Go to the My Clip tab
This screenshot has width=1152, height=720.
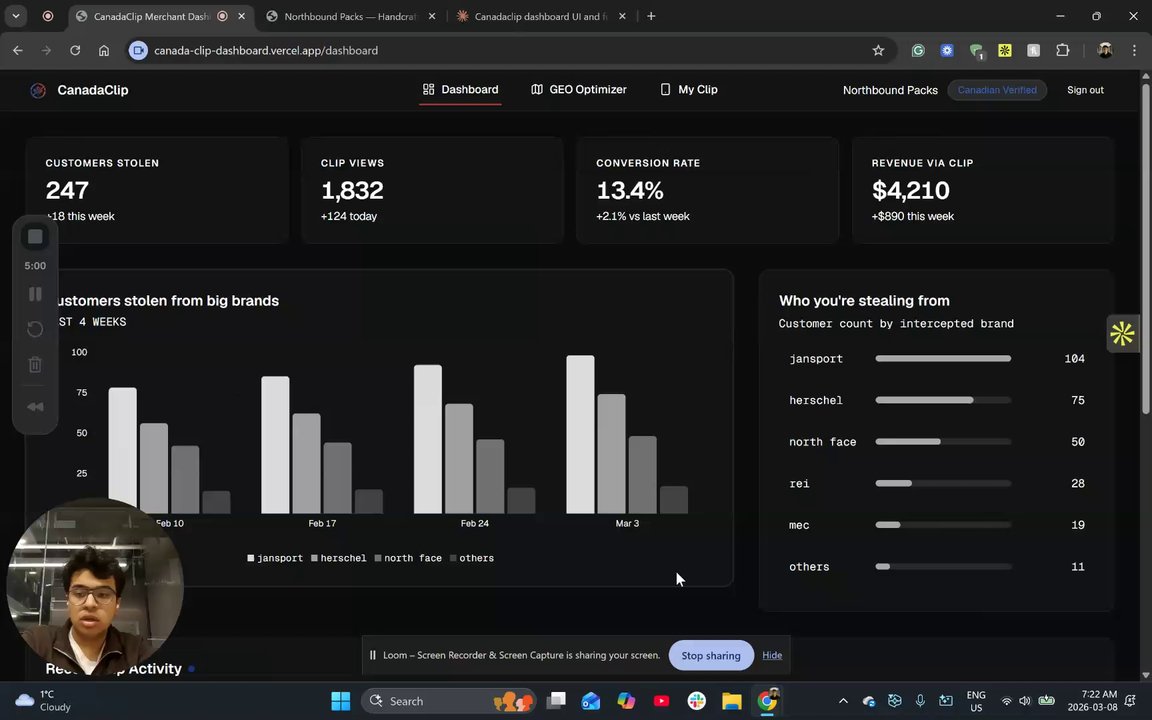pos(688,90)
